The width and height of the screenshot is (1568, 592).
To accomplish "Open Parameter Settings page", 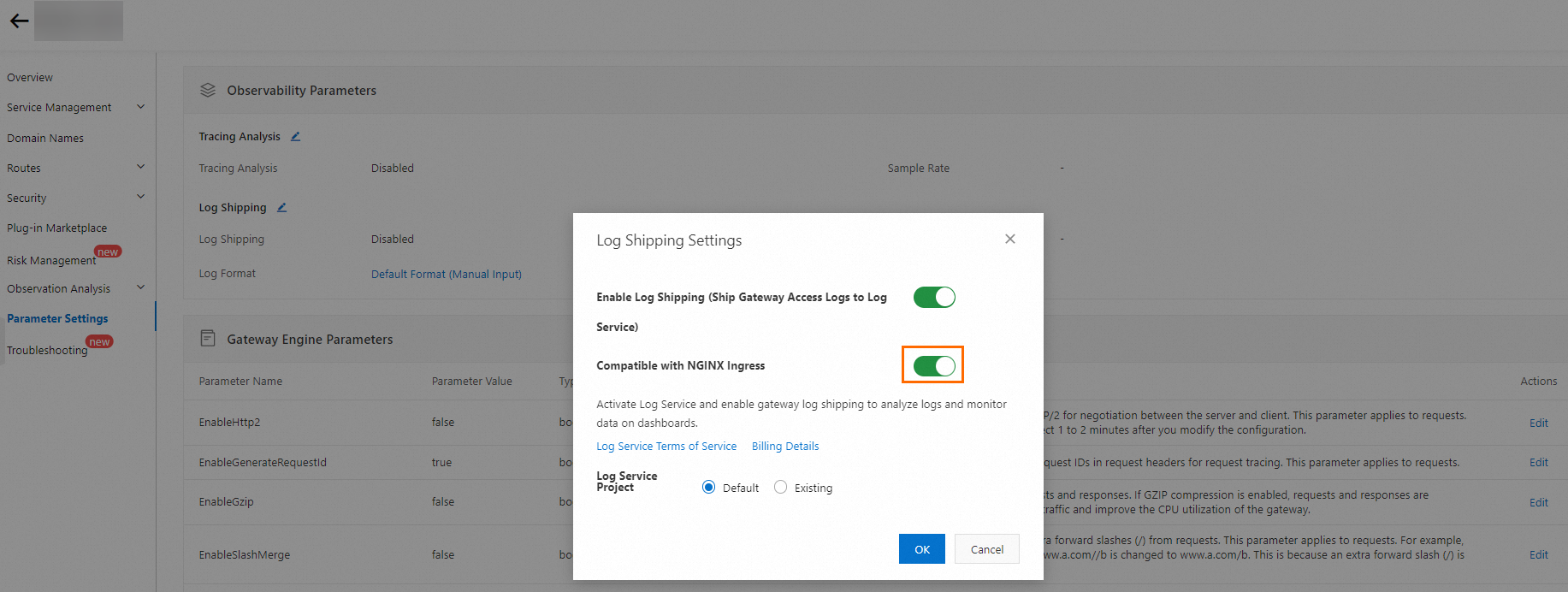I will (57, 319).
